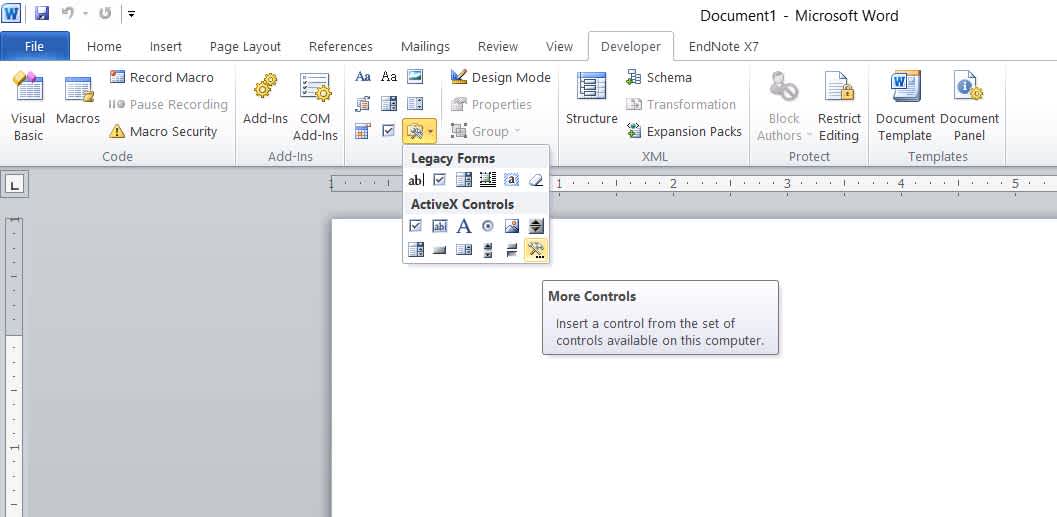
Task: Insert ActiveX Scroll Bar control
Action: [488, 250]
